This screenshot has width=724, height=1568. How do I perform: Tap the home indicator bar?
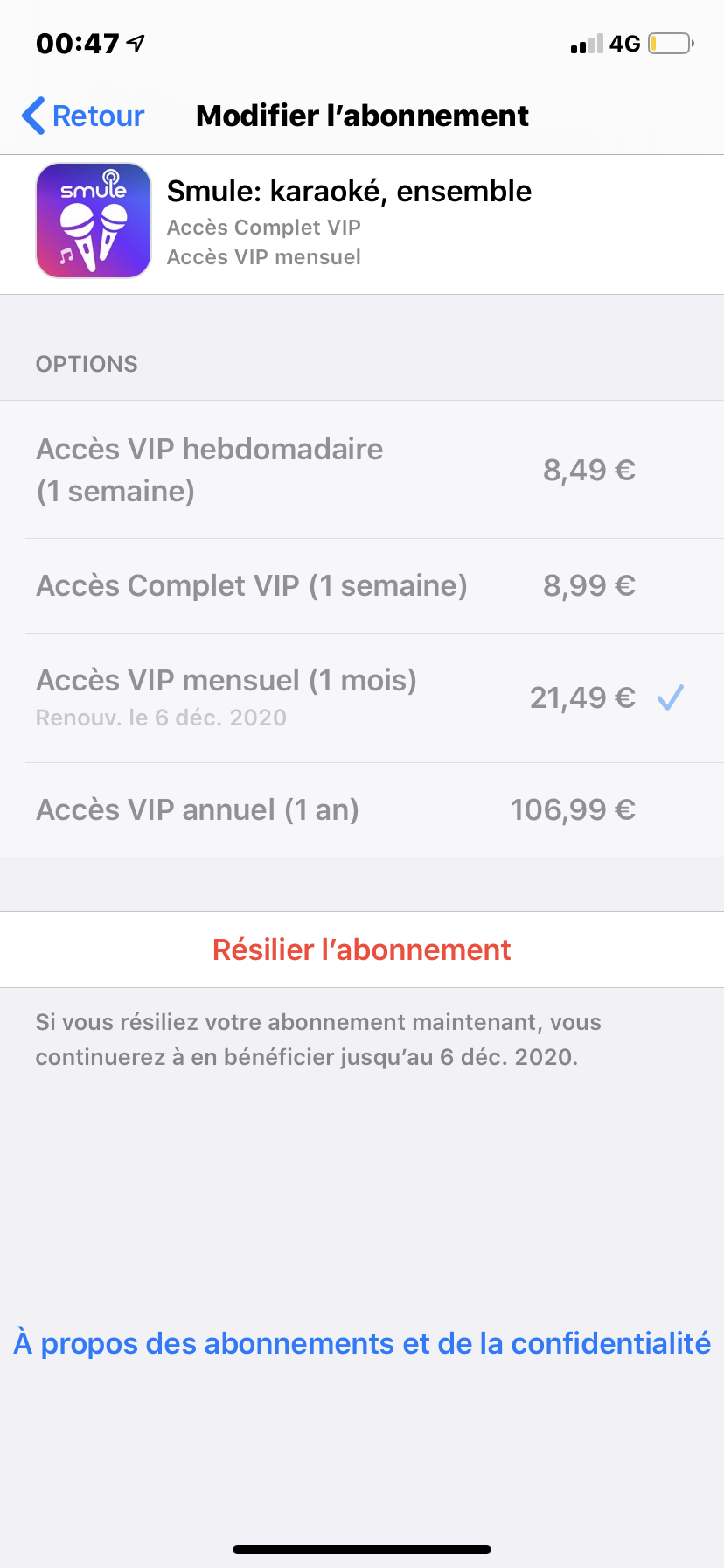[362, 1550]
